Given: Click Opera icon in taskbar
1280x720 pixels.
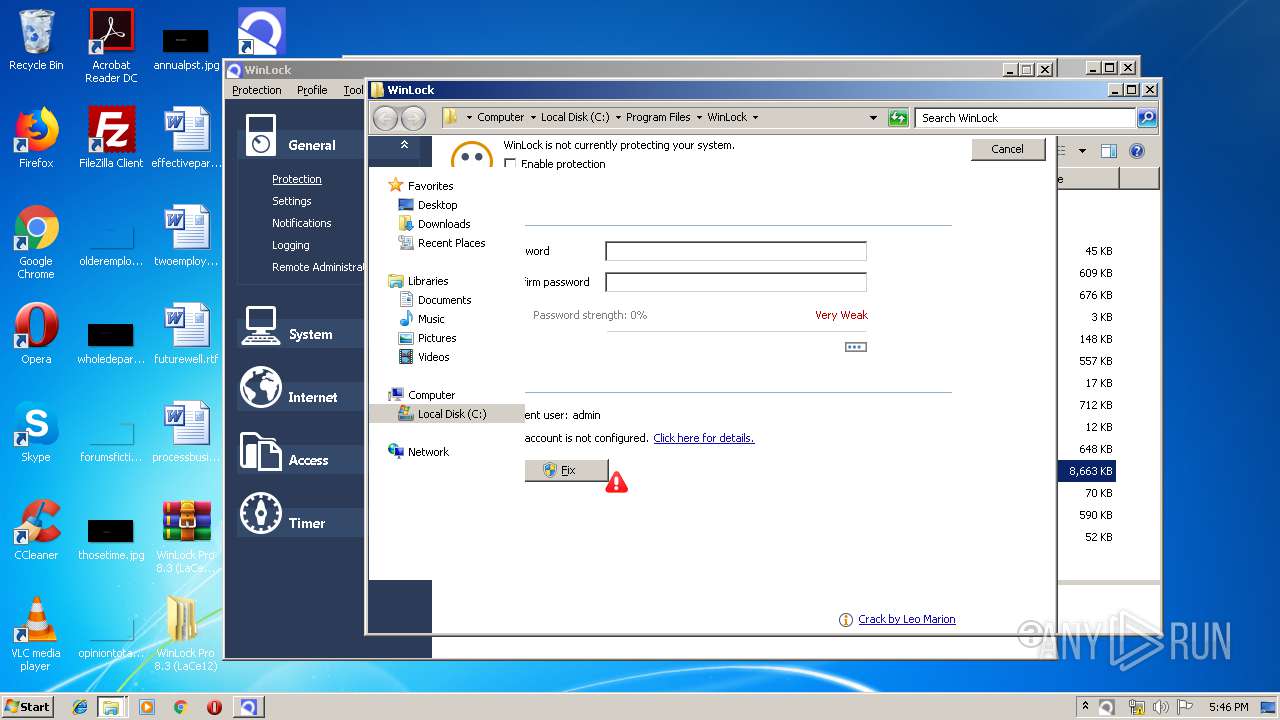Looking at the screenshot, I should (x=214, y=707).
